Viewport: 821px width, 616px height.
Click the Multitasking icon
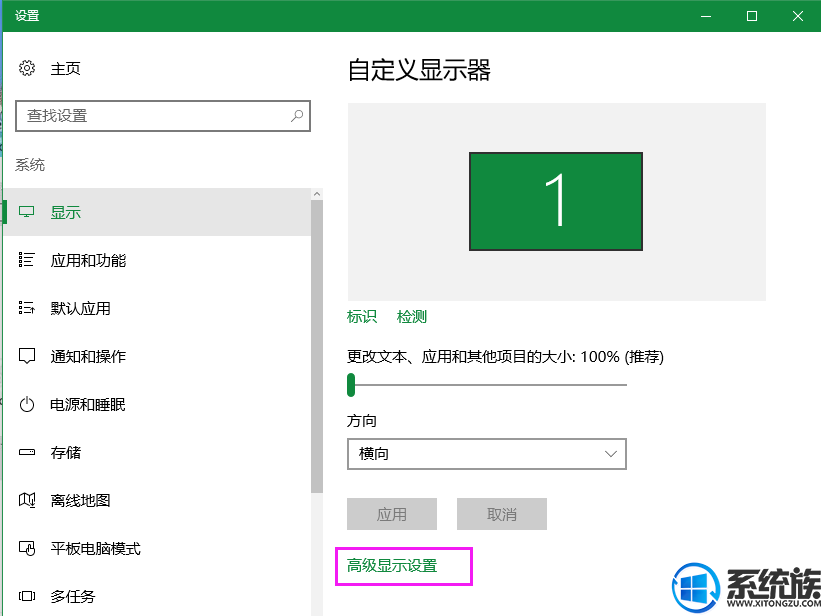click(27, 596)
